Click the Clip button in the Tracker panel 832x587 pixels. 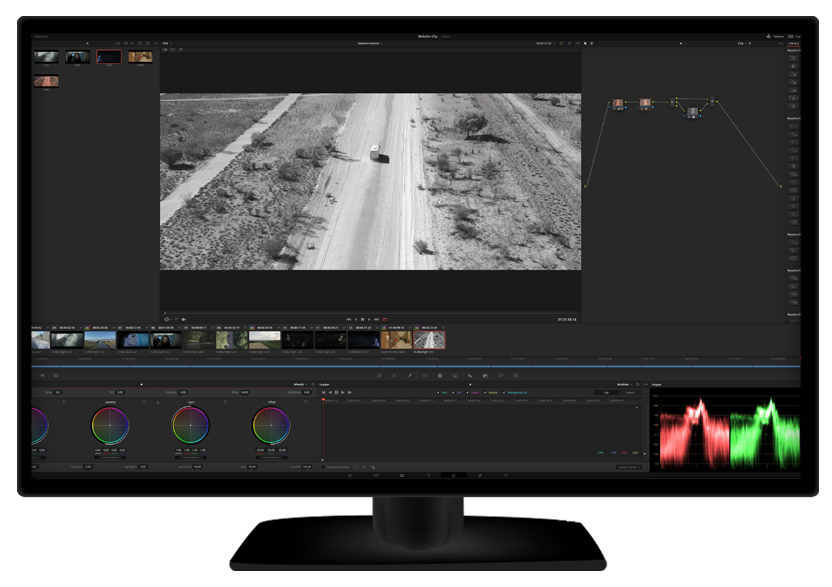tap(606, 392)
